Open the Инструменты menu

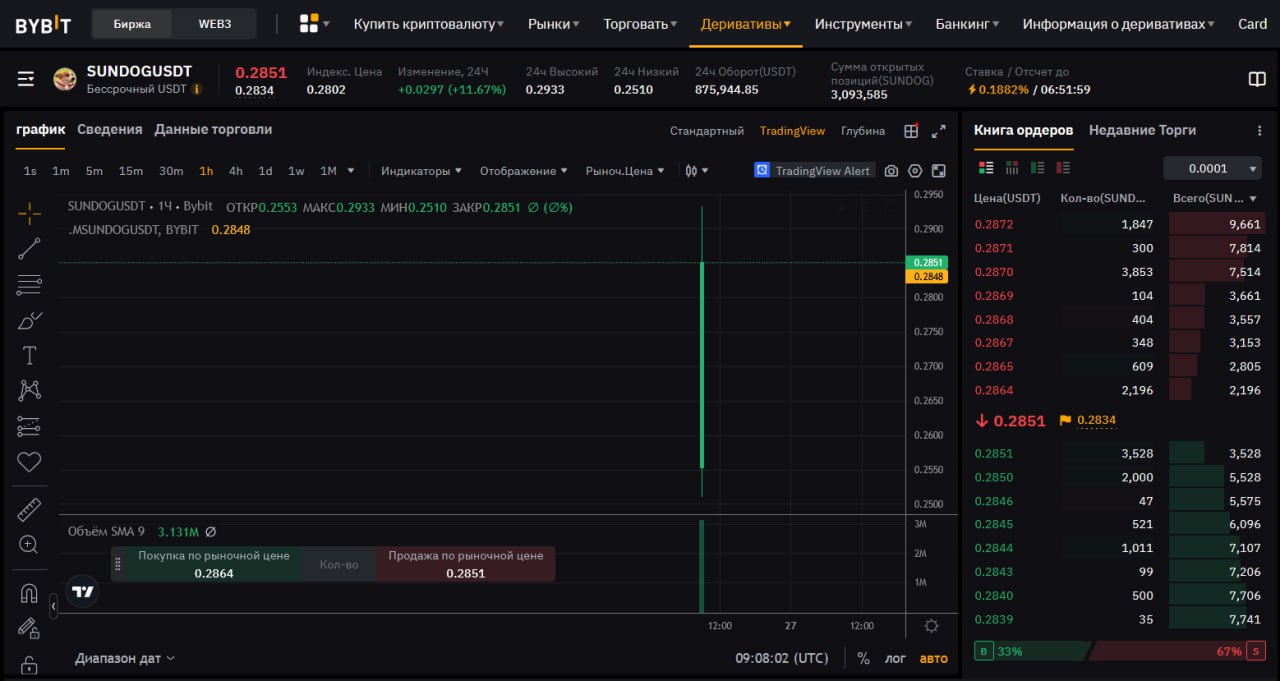tap(863, 24)
